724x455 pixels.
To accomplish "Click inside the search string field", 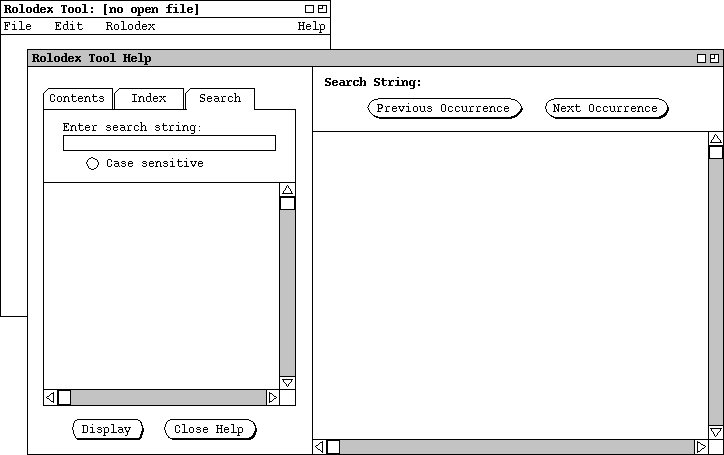I will (169, 143).
